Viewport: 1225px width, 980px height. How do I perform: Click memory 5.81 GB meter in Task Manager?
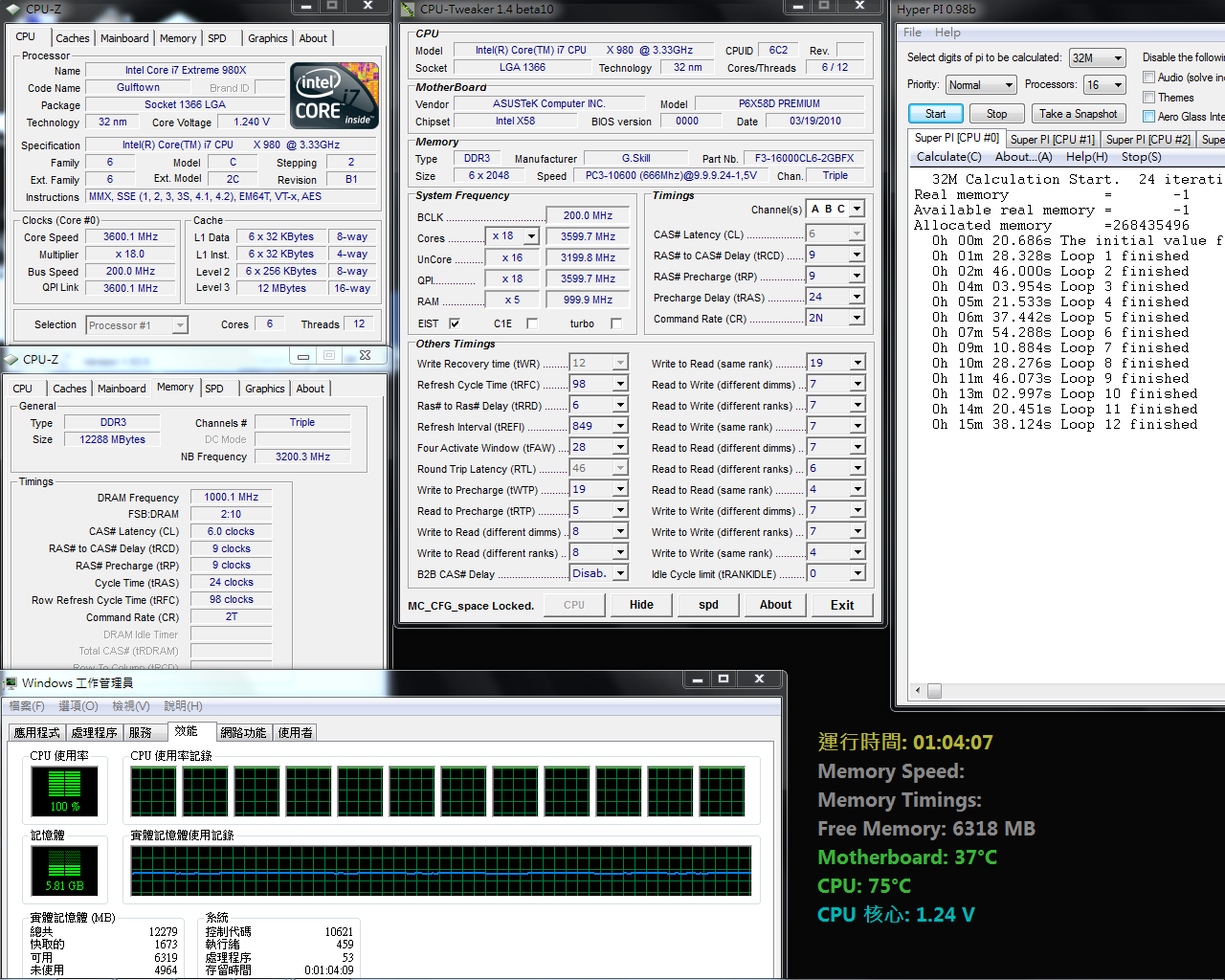coord(64,871)
